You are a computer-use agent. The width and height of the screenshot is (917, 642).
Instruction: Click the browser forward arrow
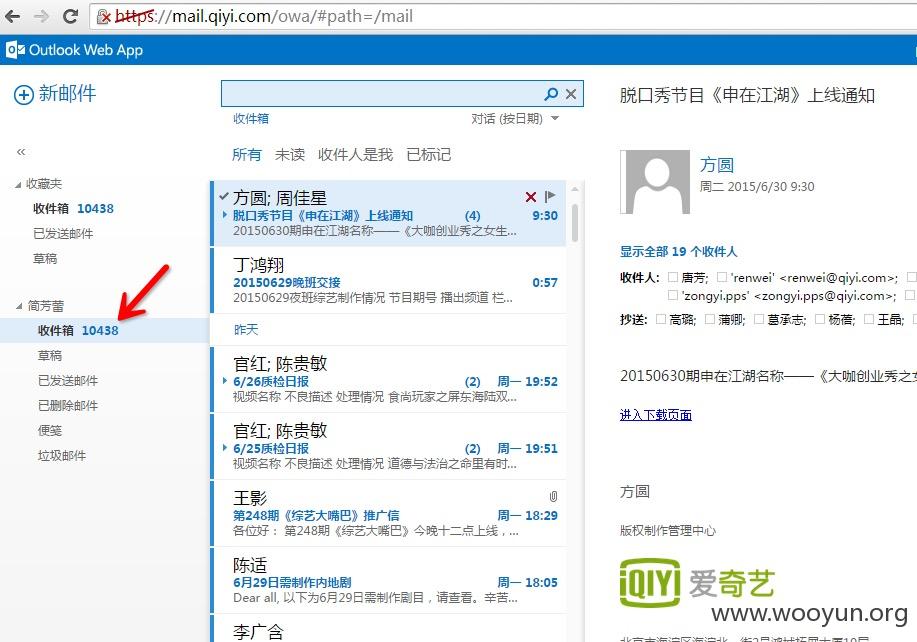pyautogui.click(x=41, y=16)
